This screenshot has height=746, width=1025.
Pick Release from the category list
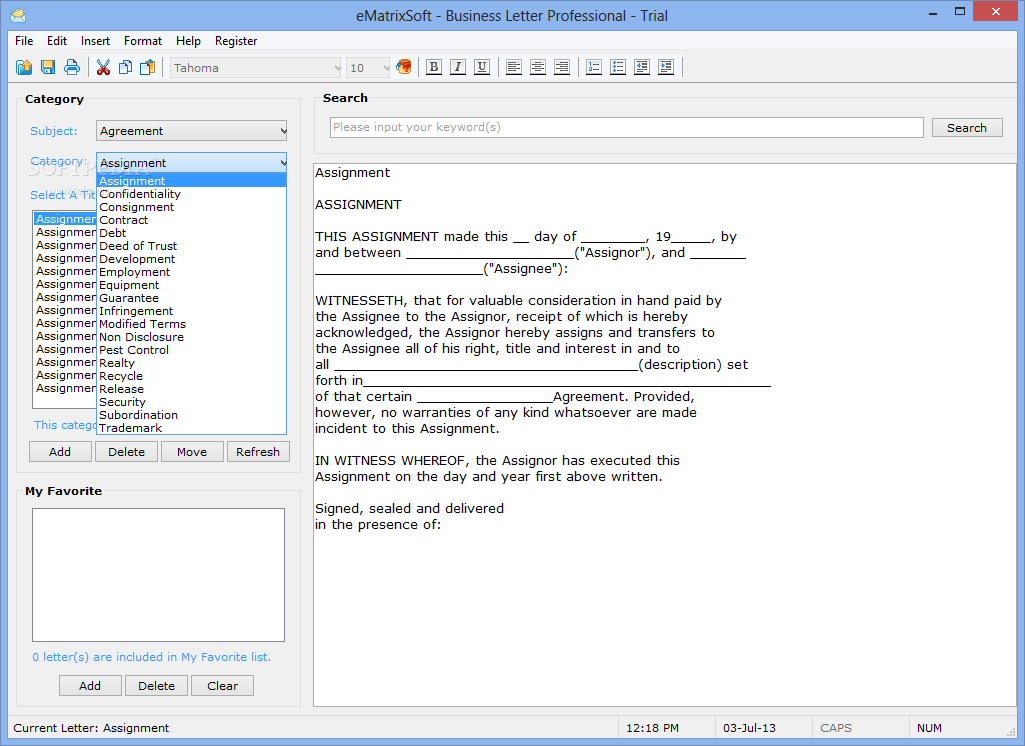192,389
